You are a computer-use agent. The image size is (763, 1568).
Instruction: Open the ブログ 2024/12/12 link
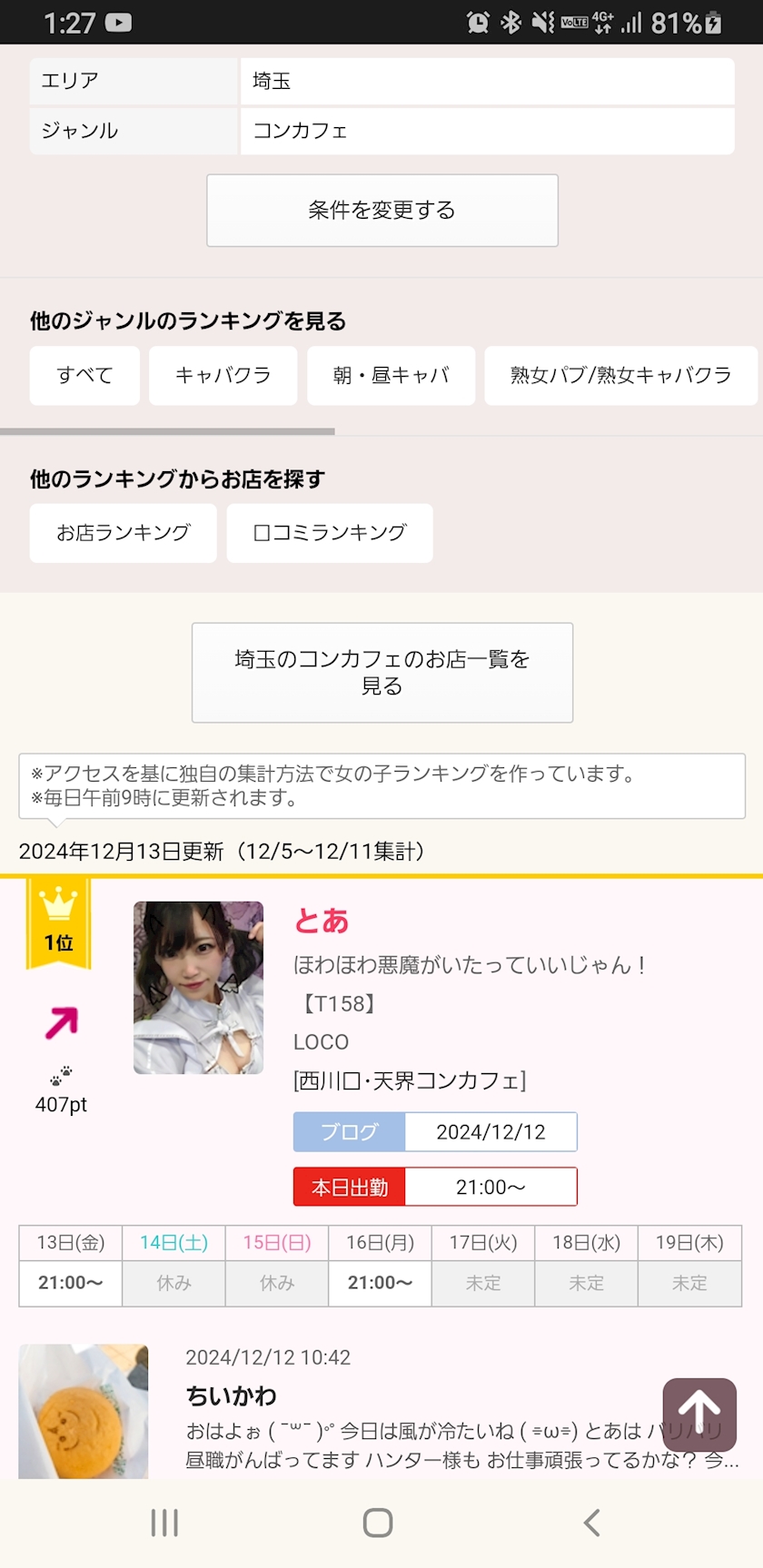click(435, 1132)
